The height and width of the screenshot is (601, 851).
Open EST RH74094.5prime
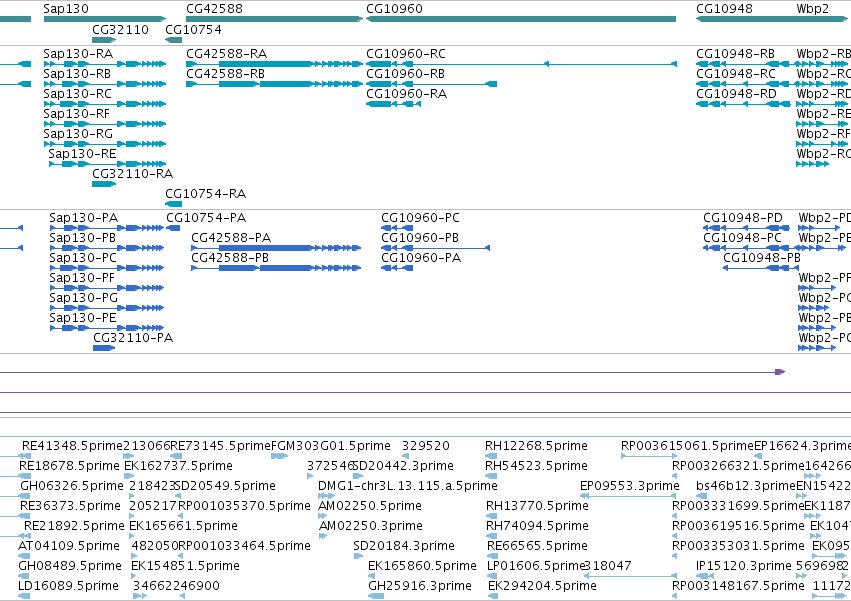coord(537,527)
